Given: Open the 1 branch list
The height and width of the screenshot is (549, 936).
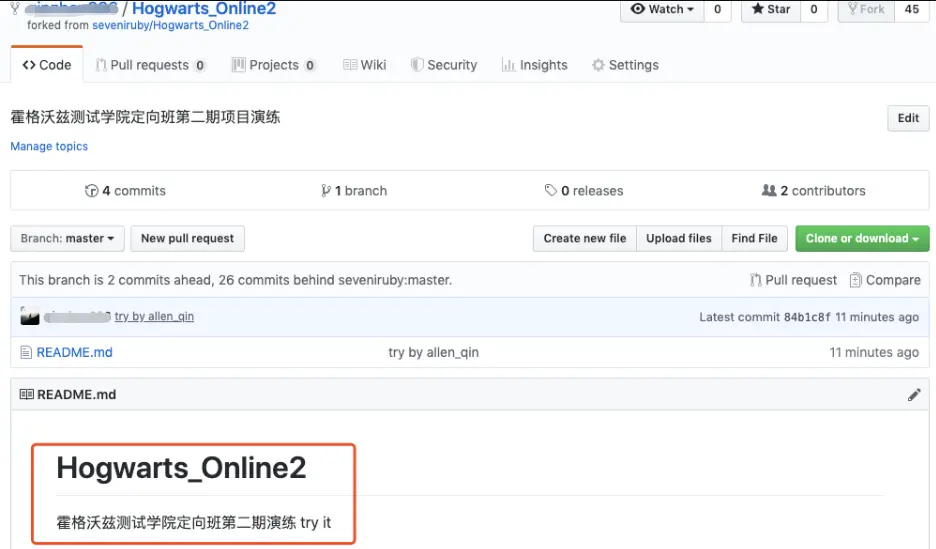Looking at the screenshot, I should (x=354, y=190).
